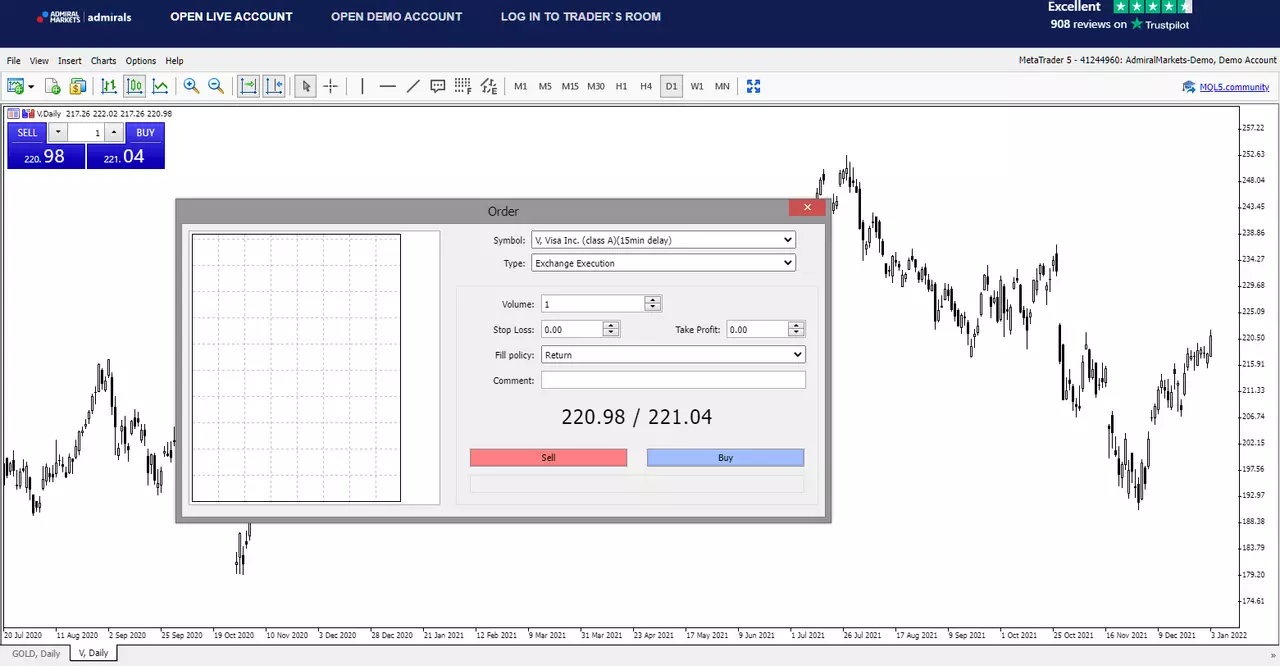Select the horizontal line drawing tool
1280x666 pixels.
[x=388, y=86]
